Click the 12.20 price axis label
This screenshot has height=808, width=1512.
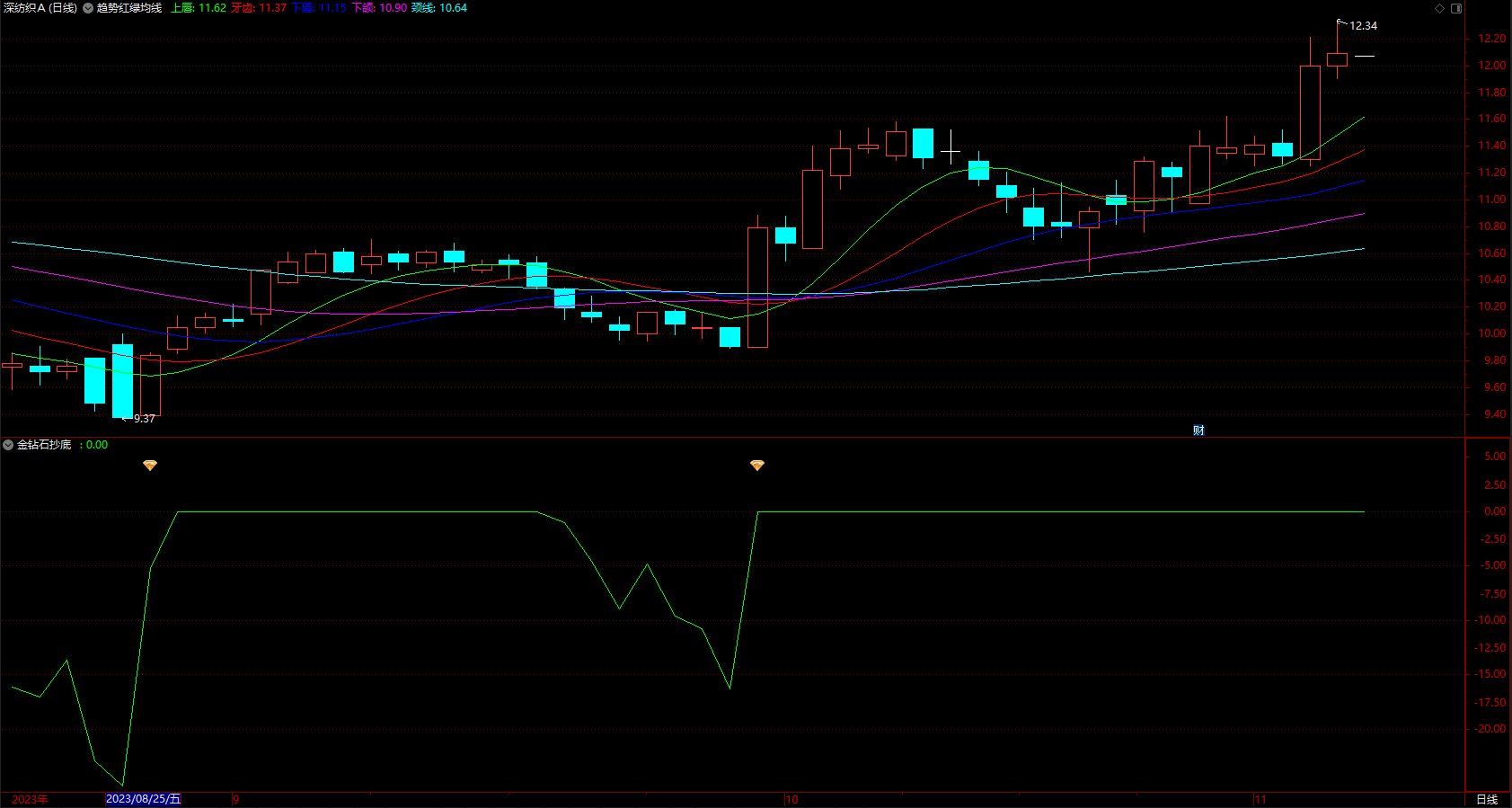pyautogui.click(x=1492, y=39)
